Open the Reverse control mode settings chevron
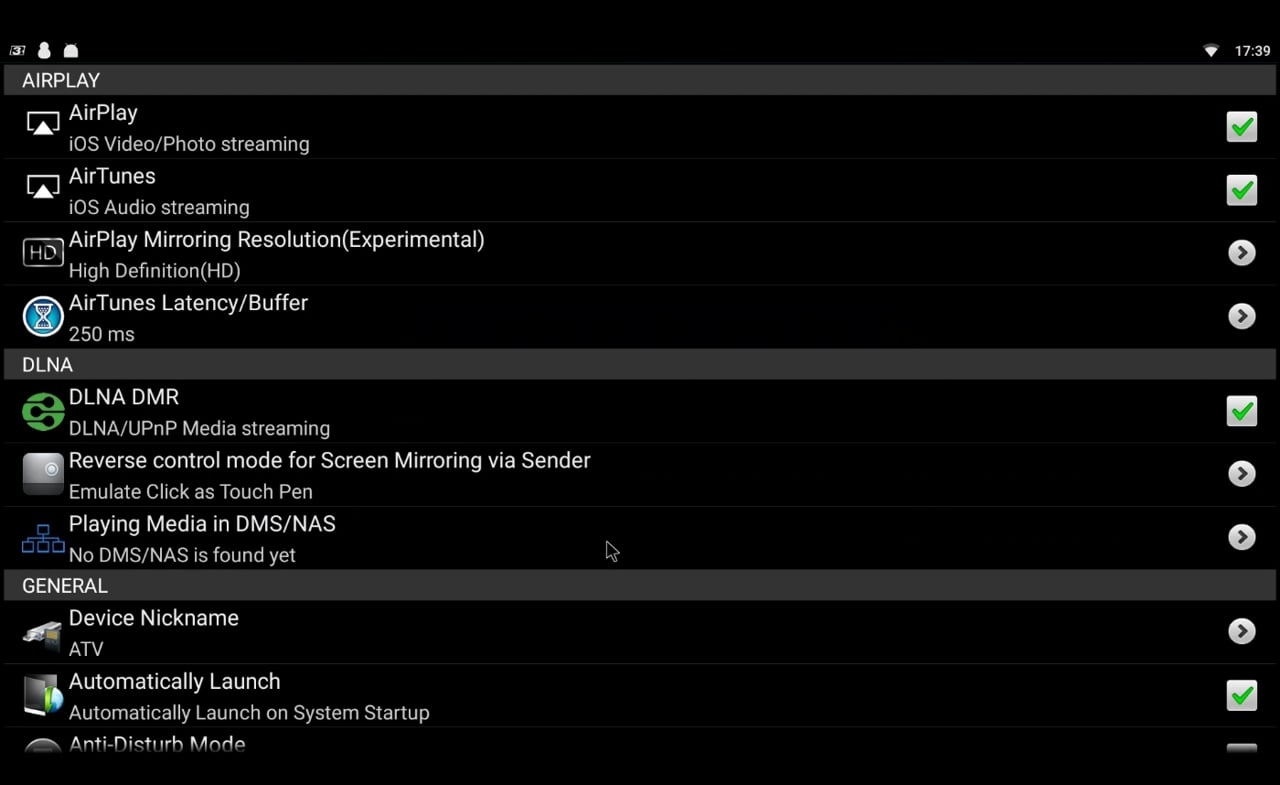This screenshot has height=785, width=1280. [1241, 473]
